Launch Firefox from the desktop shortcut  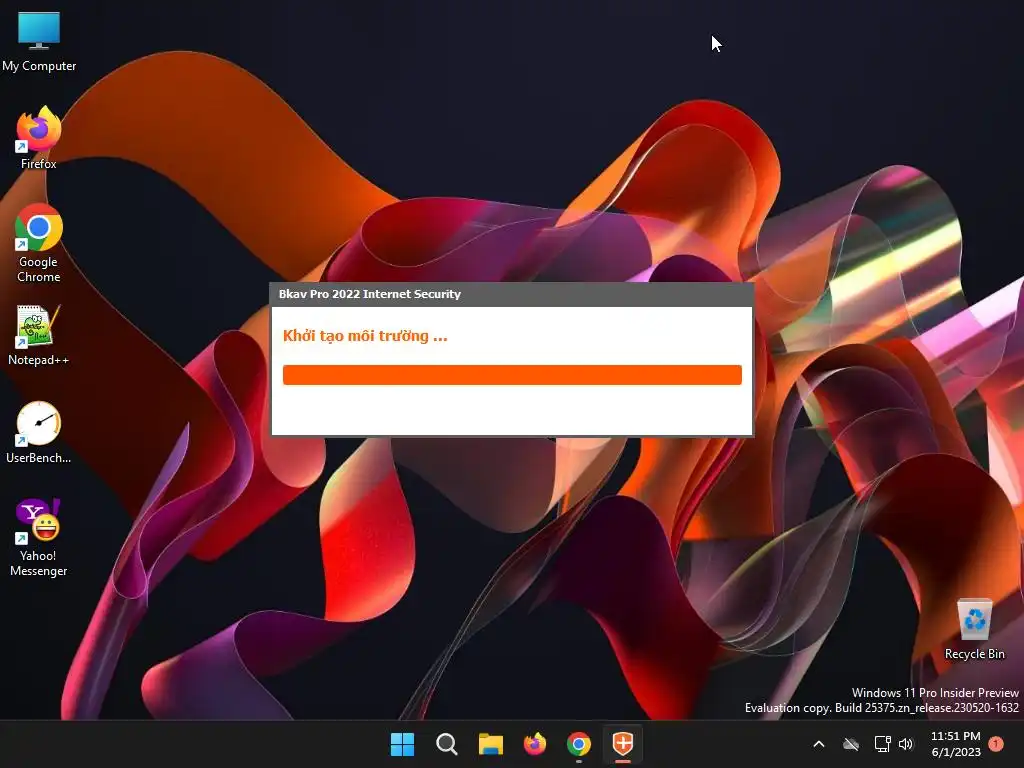(39, 138)
